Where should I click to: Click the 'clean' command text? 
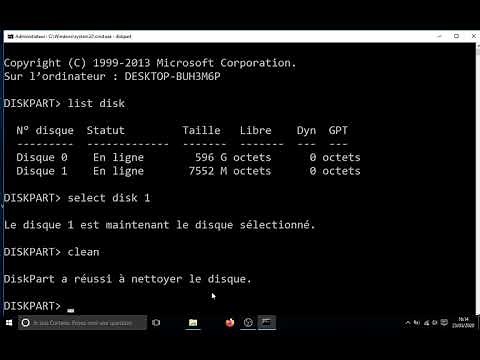pyautogui.click(x=83, y=252)
